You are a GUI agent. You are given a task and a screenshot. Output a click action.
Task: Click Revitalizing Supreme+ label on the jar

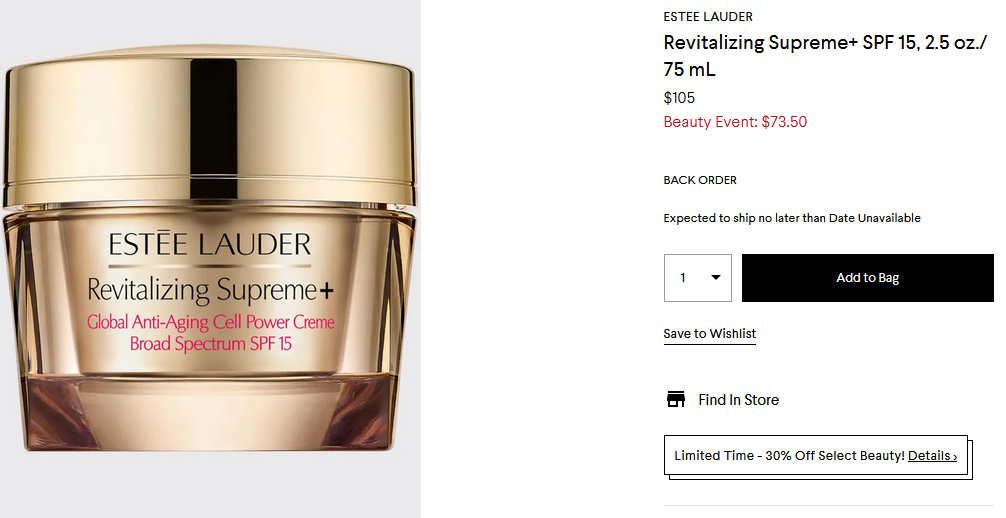point(210,289)
